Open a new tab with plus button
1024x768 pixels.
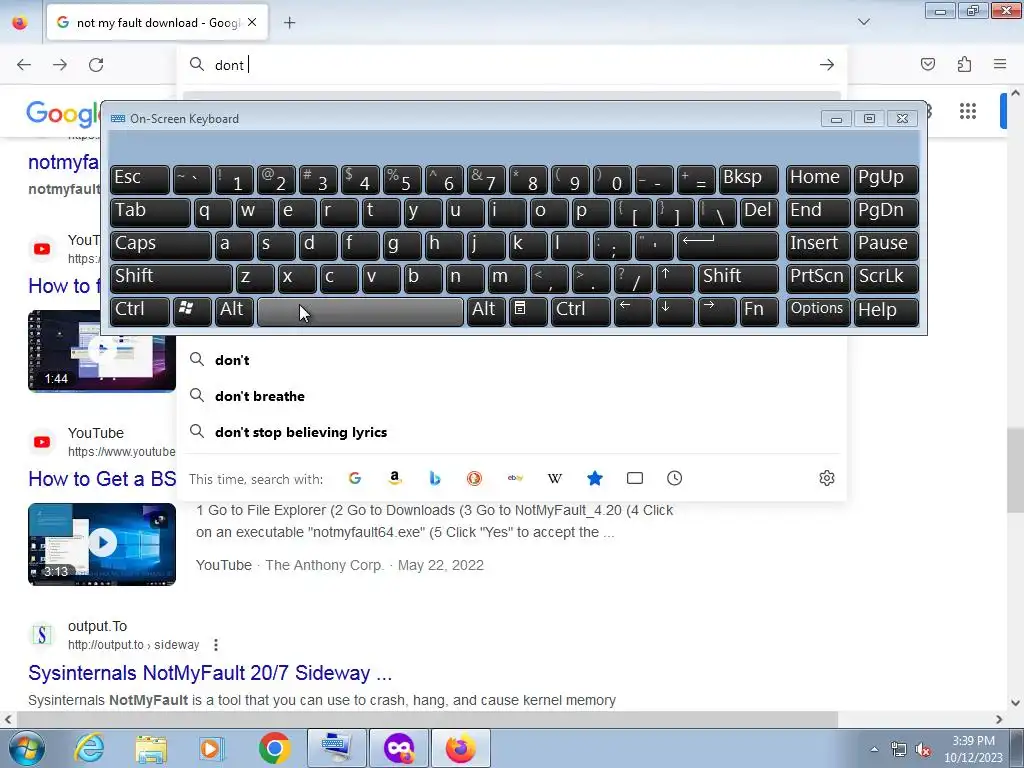289,23
